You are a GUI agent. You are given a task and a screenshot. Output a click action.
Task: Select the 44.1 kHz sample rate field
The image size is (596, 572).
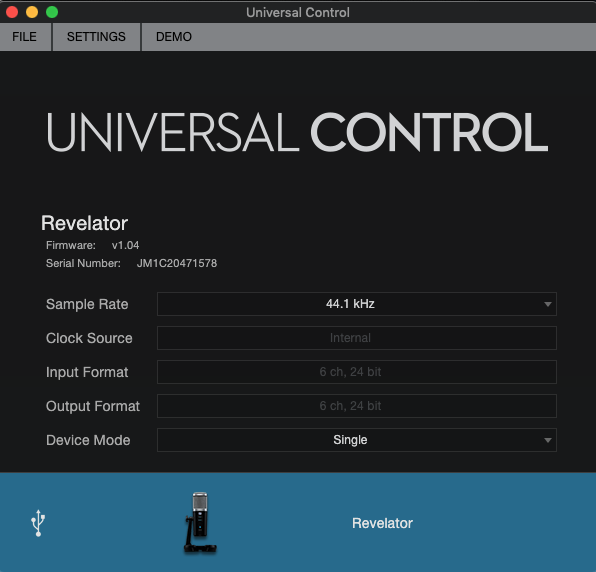(x=357, y=304)
